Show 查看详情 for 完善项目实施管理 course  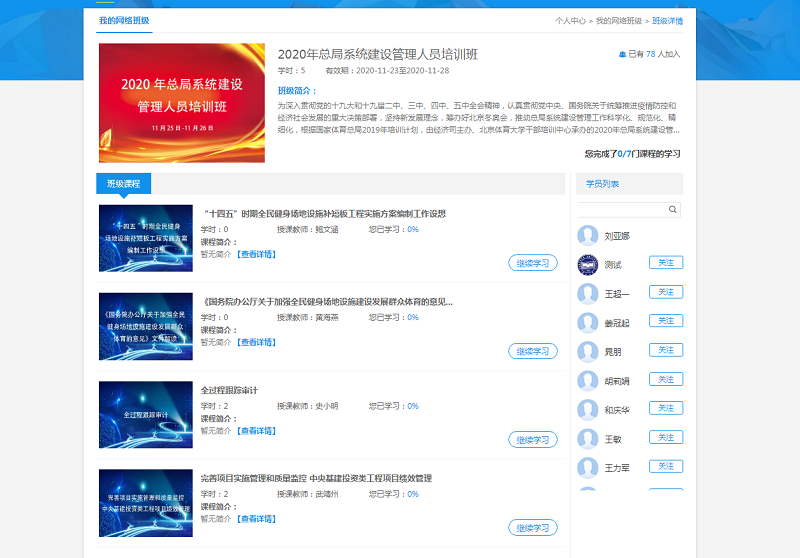pos(255,519)
